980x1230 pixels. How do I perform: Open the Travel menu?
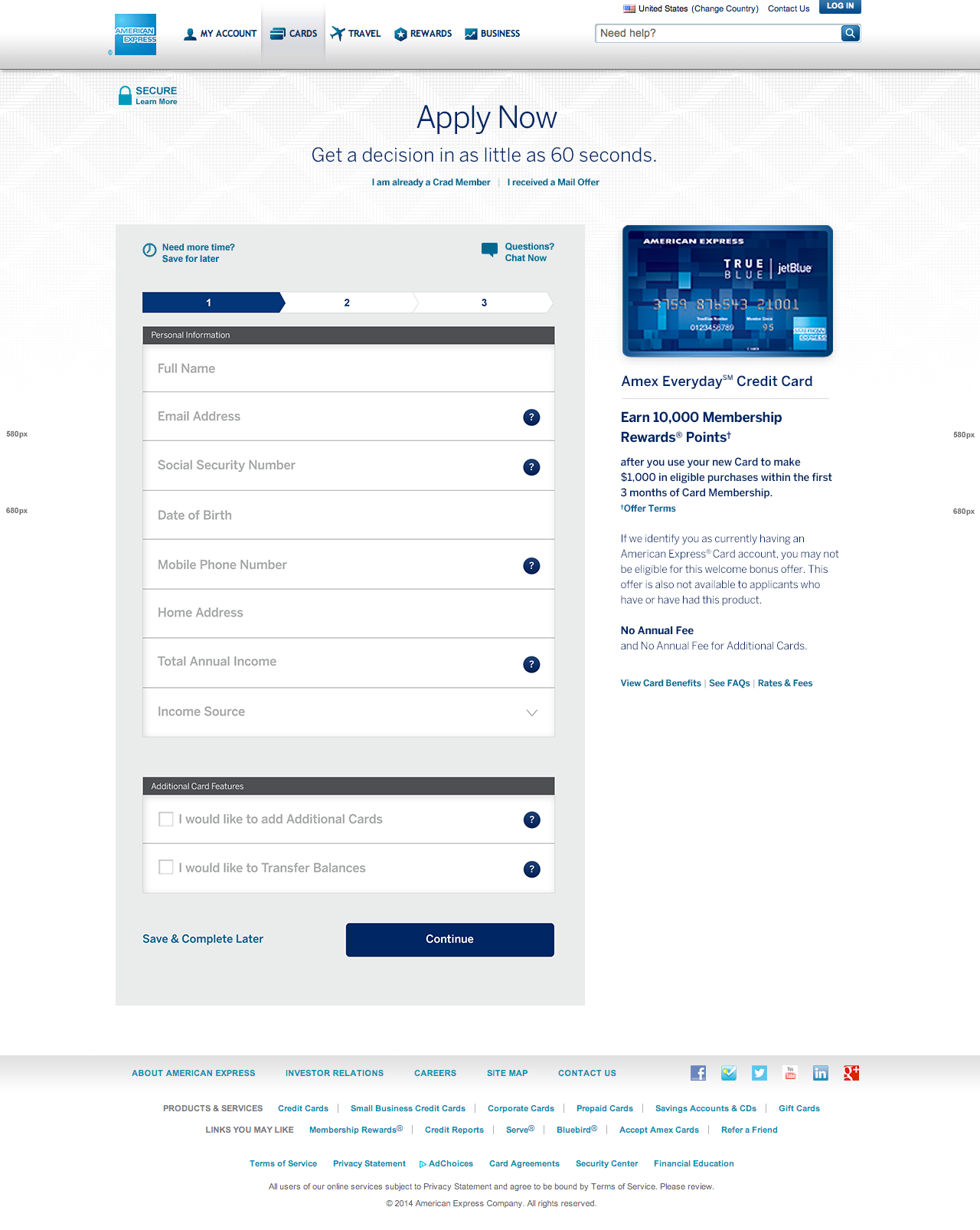[355, 34]
